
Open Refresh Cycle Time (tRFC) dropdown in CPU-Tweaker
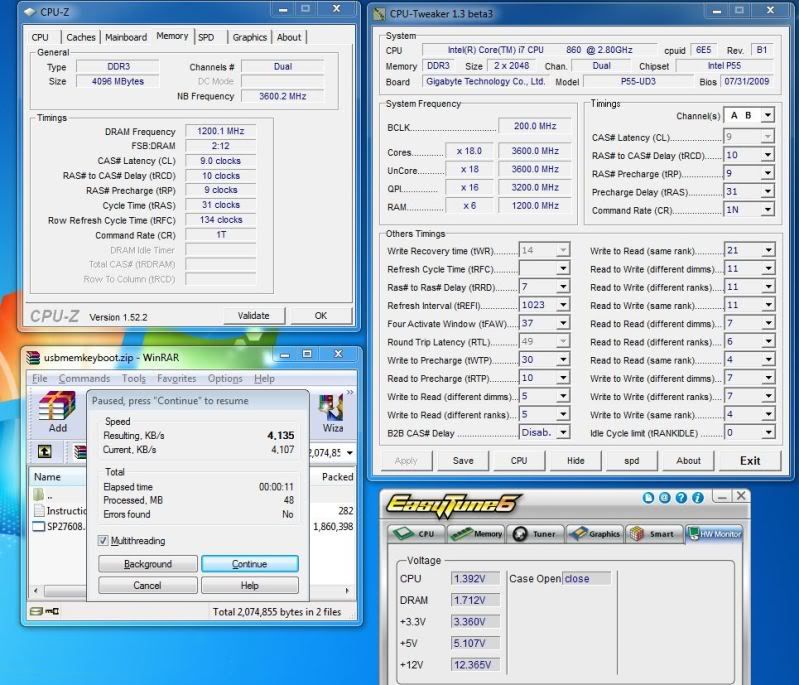tap(563, 269)
